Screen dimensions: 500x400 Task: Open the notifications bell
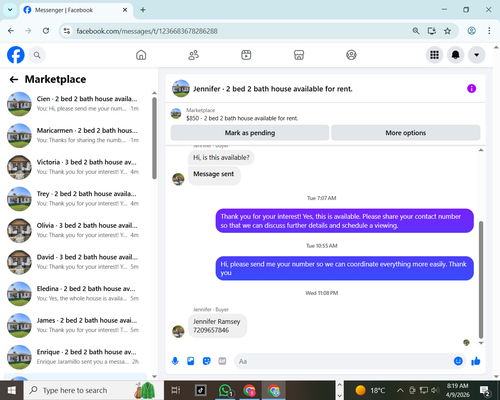(x=456, y=55)
